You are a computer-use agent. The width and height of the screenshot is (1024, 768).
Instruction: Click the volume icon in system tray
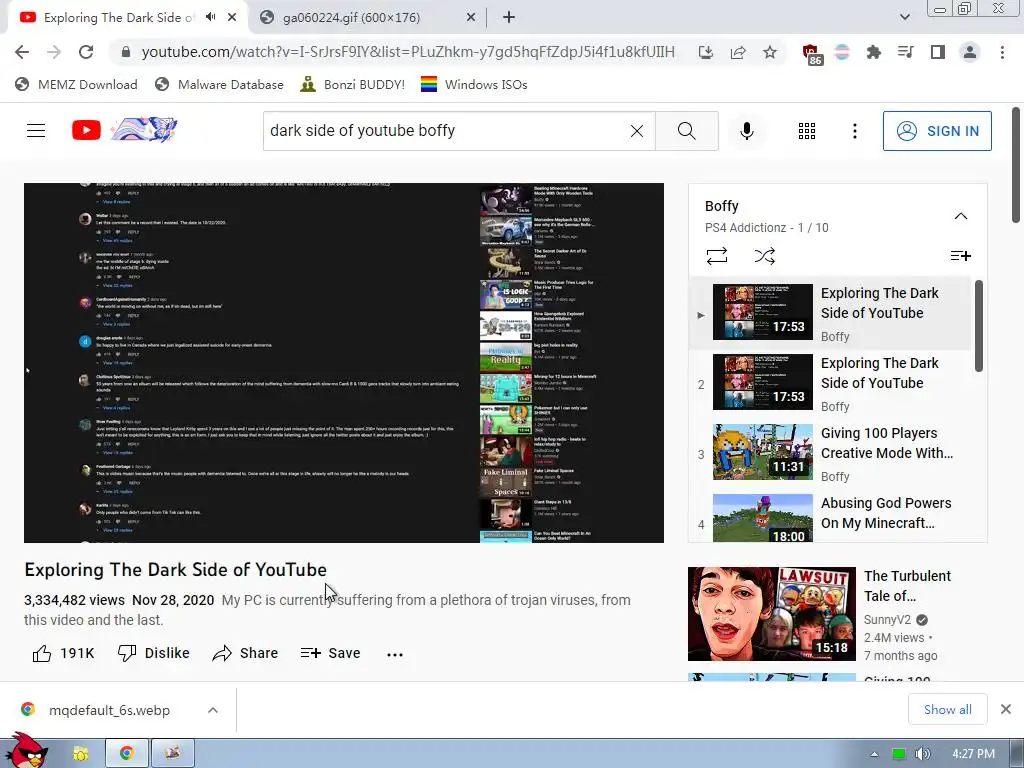point(922,754)
